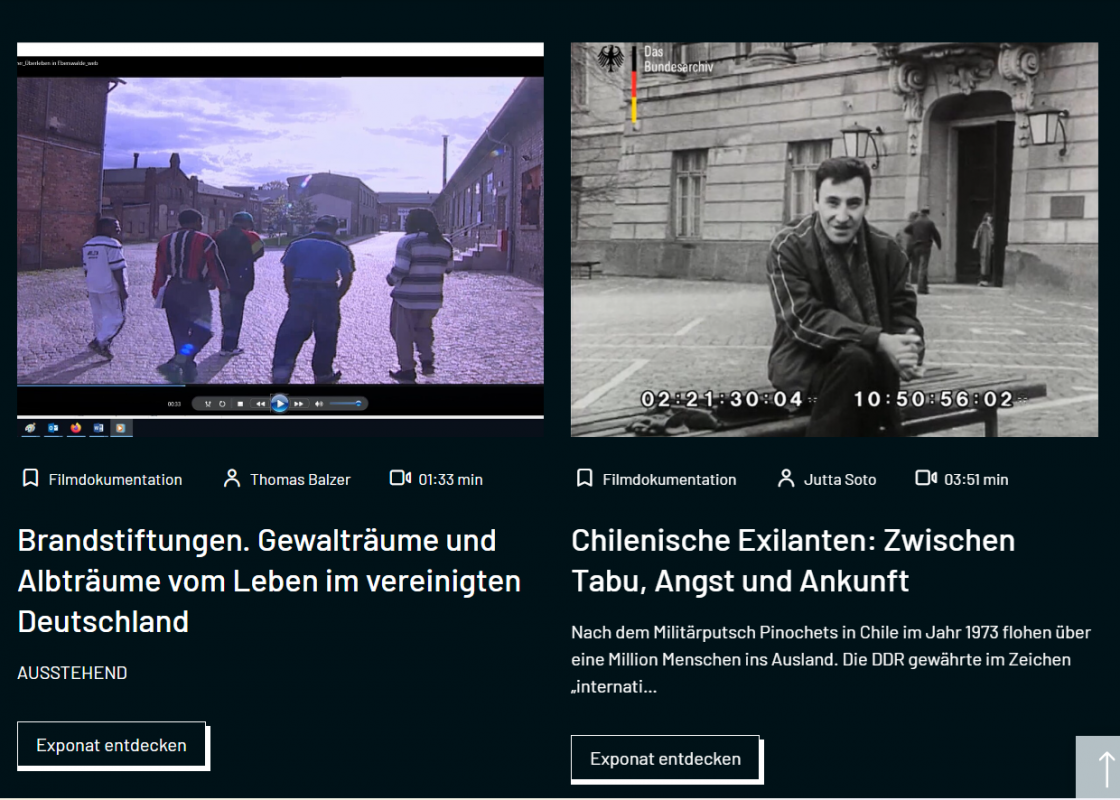1120x800 pixels.
Task: Click the bookmark icon on the Chilenische Exilanten card
Action: click(x=584, y=479)
